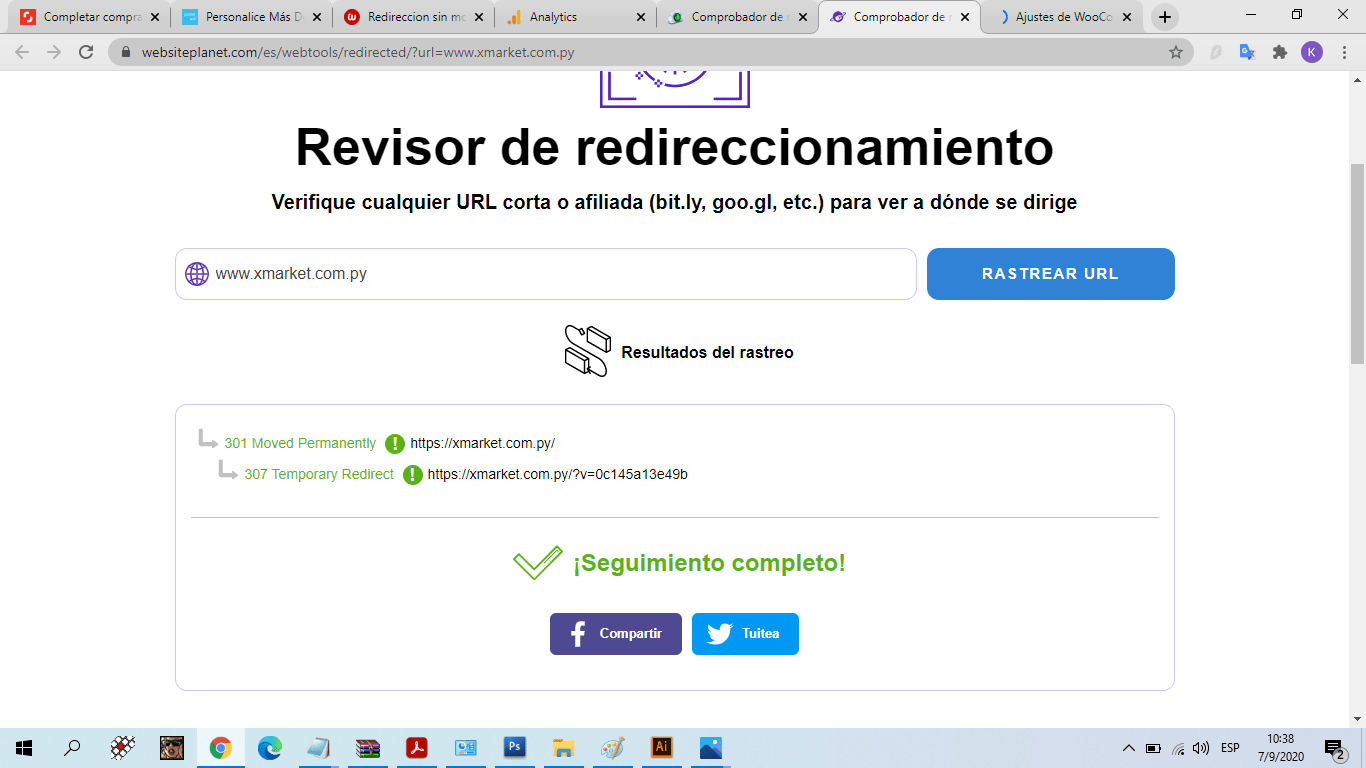Go forward in browser history
Viewport: 1366px width, 768px height.
(x=54, y=52)
